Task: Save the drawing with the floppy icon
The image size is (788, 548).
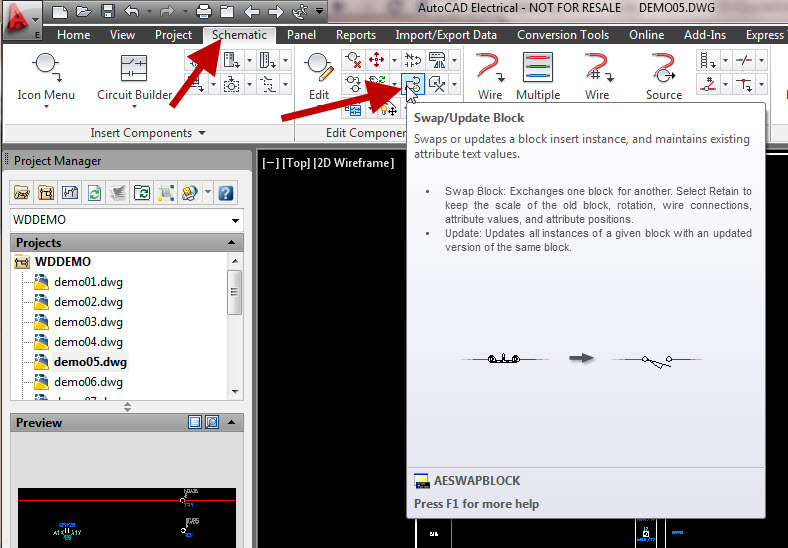Action: coord(108,11)
